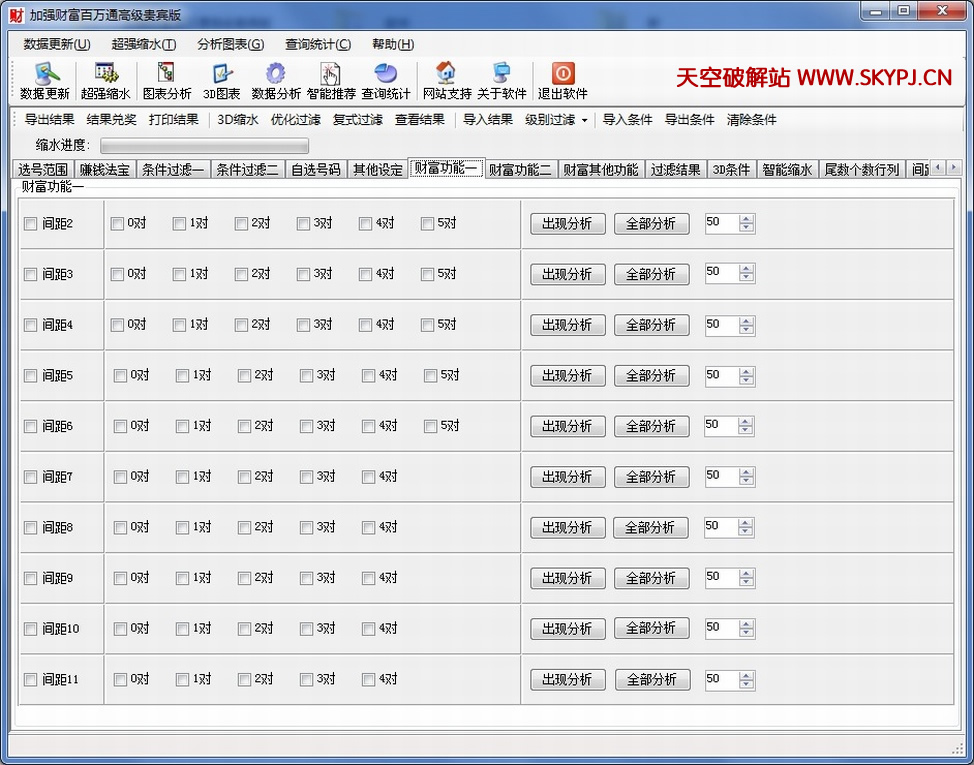Image resolution: width=974 pixels, height=765 pixels.
Task: Open the 分析图表(G) menu
Action: tap(230, 44)
